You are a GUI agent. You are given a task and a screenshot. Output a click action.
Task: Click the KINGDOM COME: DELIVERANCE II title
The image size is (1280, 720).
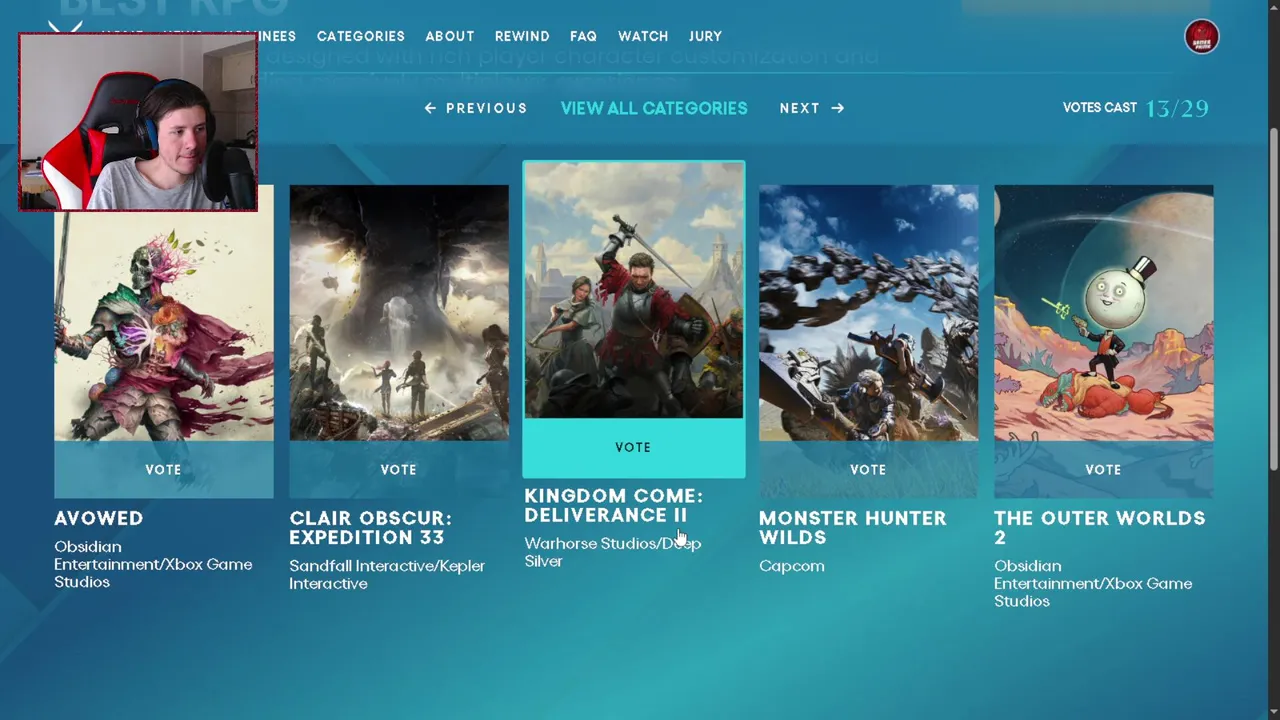pos(614,506)
